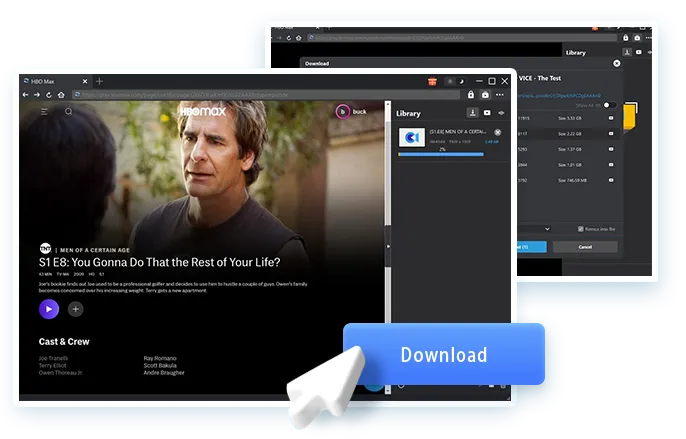The image size is (686, 439).
Task: Click Cancel in the back Download dialog
Action: click(585, 247)
